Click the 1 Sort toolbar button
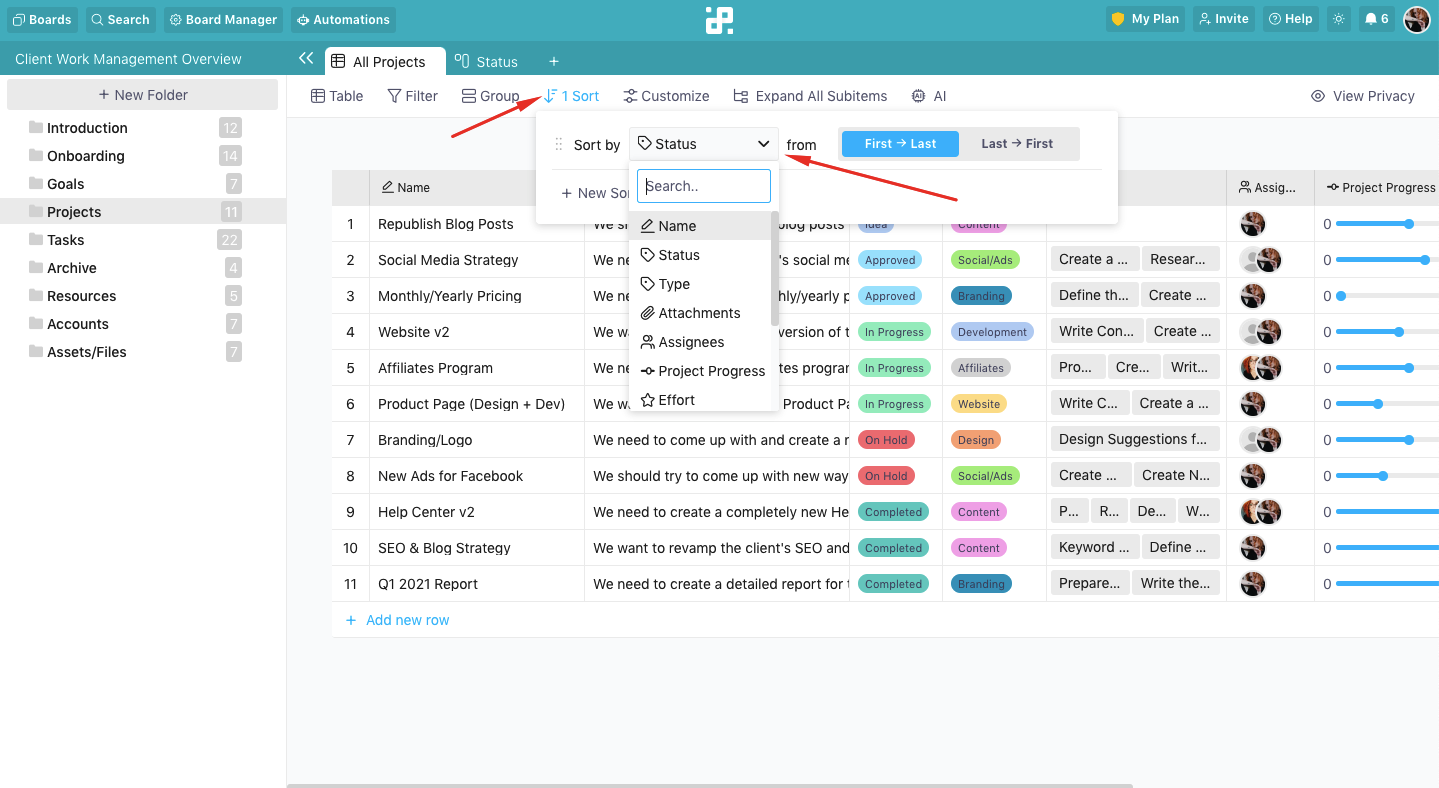The image size is (1439, 788). (571, 96)
